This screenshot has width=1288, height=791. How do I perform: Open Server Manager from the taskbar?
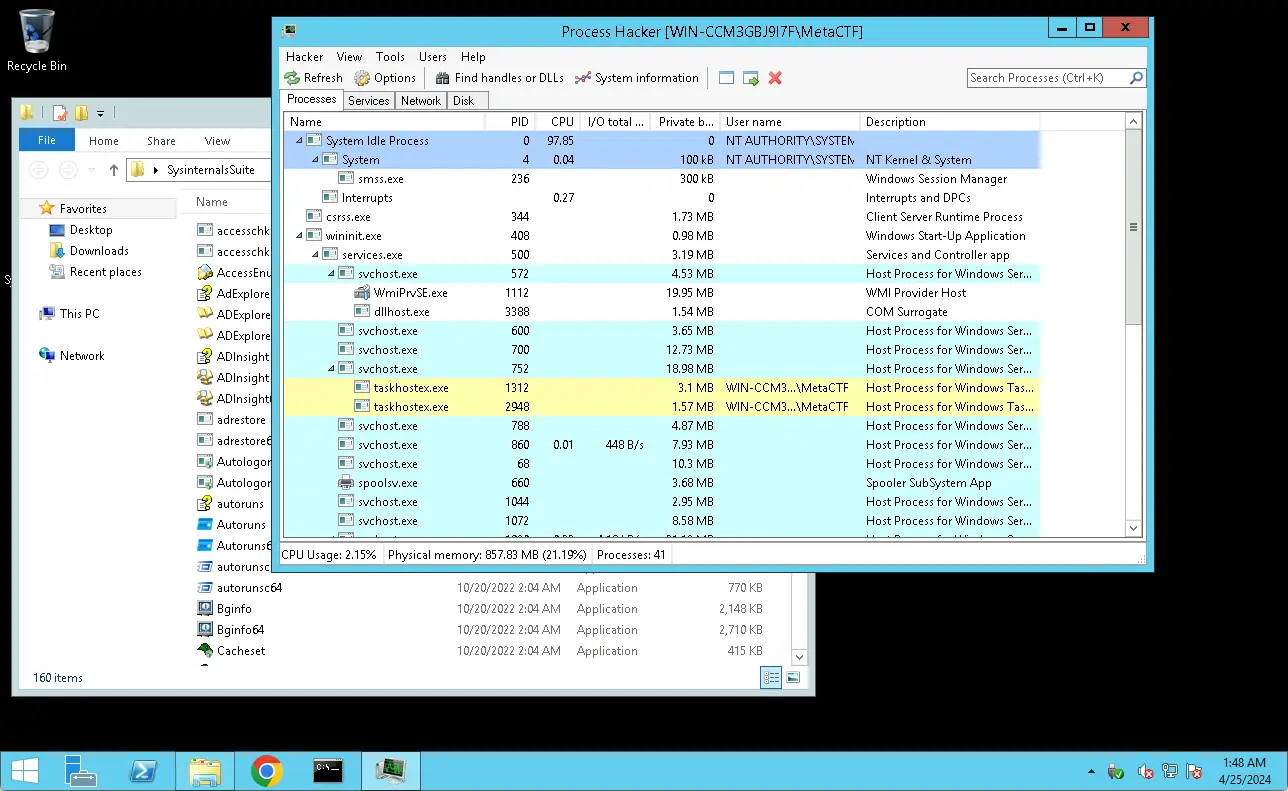(80, 771)
